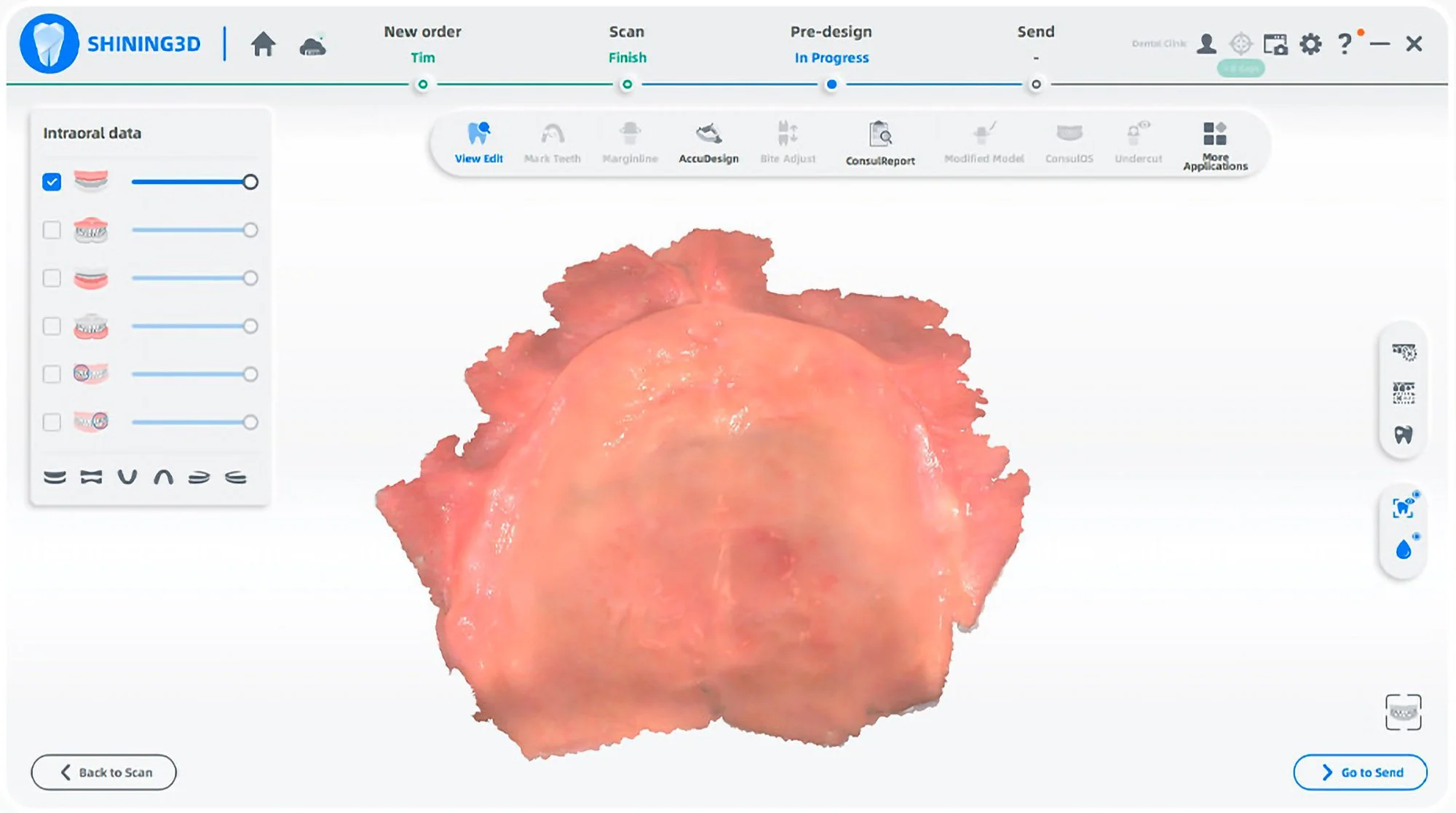Enable the second intraoral data checkbox
1456x813 pixels.
coord(52,230)
